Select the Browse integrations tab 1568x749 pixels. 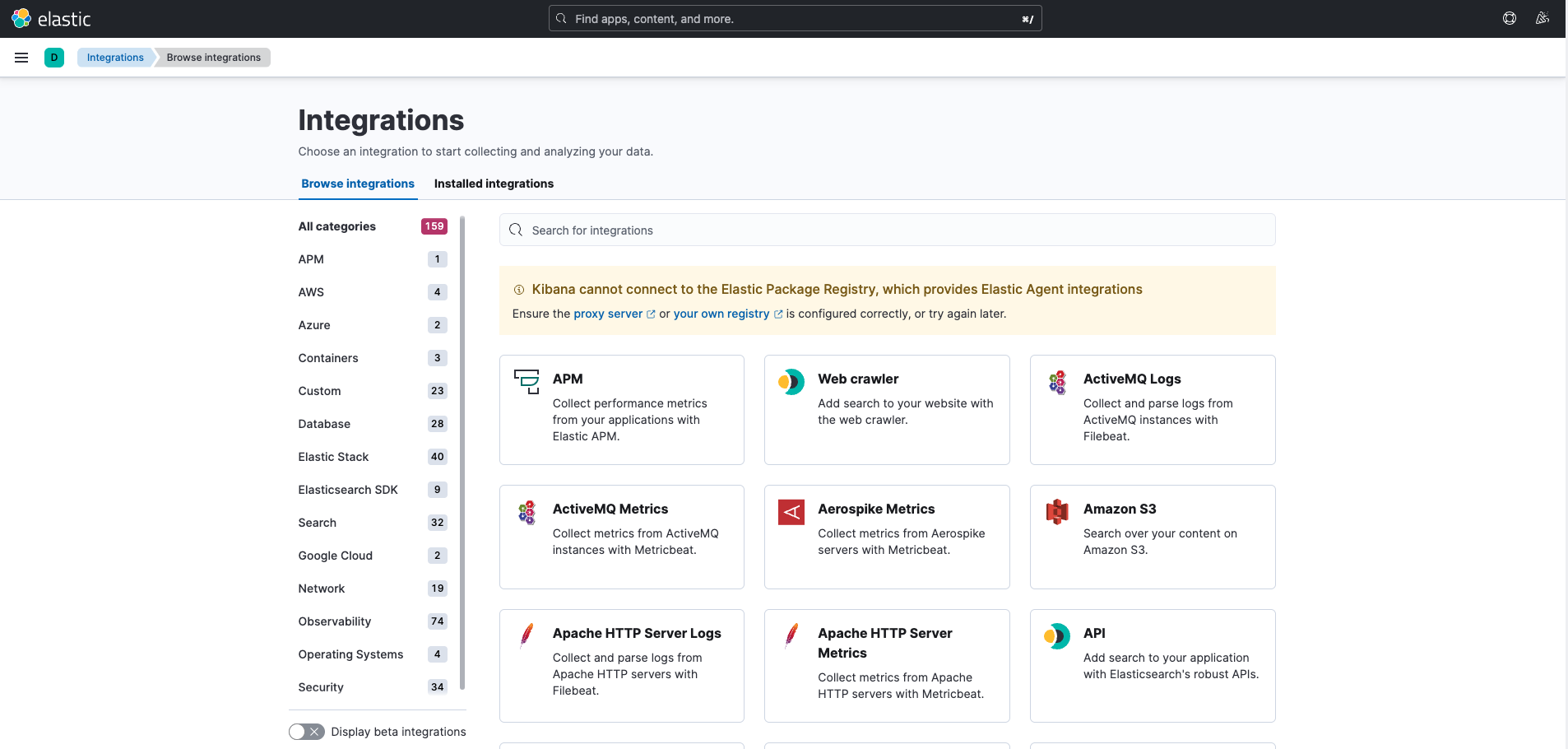pyautogui.click(x=358, y=184)
